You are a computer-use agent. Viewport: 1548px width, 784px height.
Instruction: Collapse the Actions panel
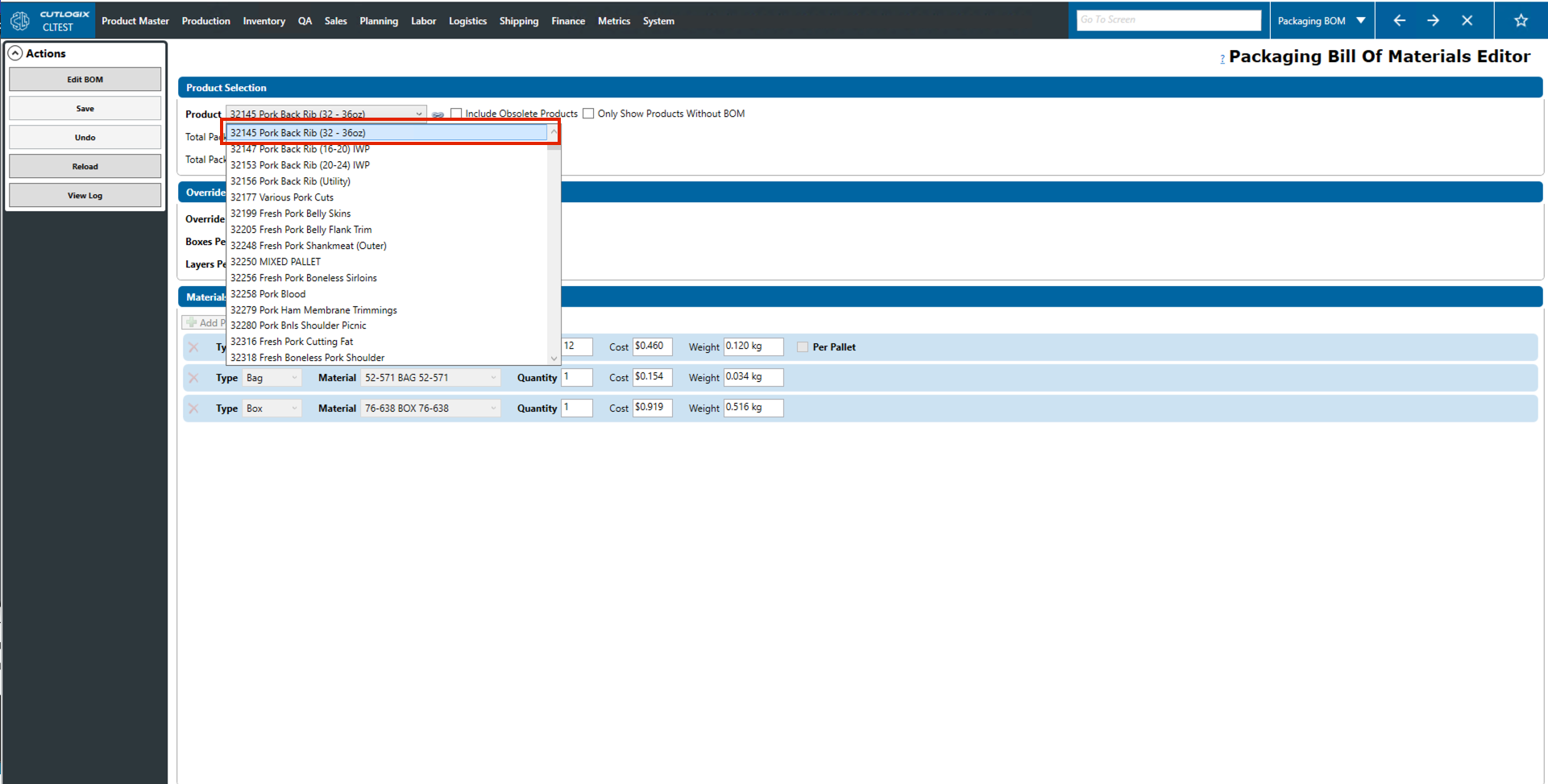[x=15, y=53]
